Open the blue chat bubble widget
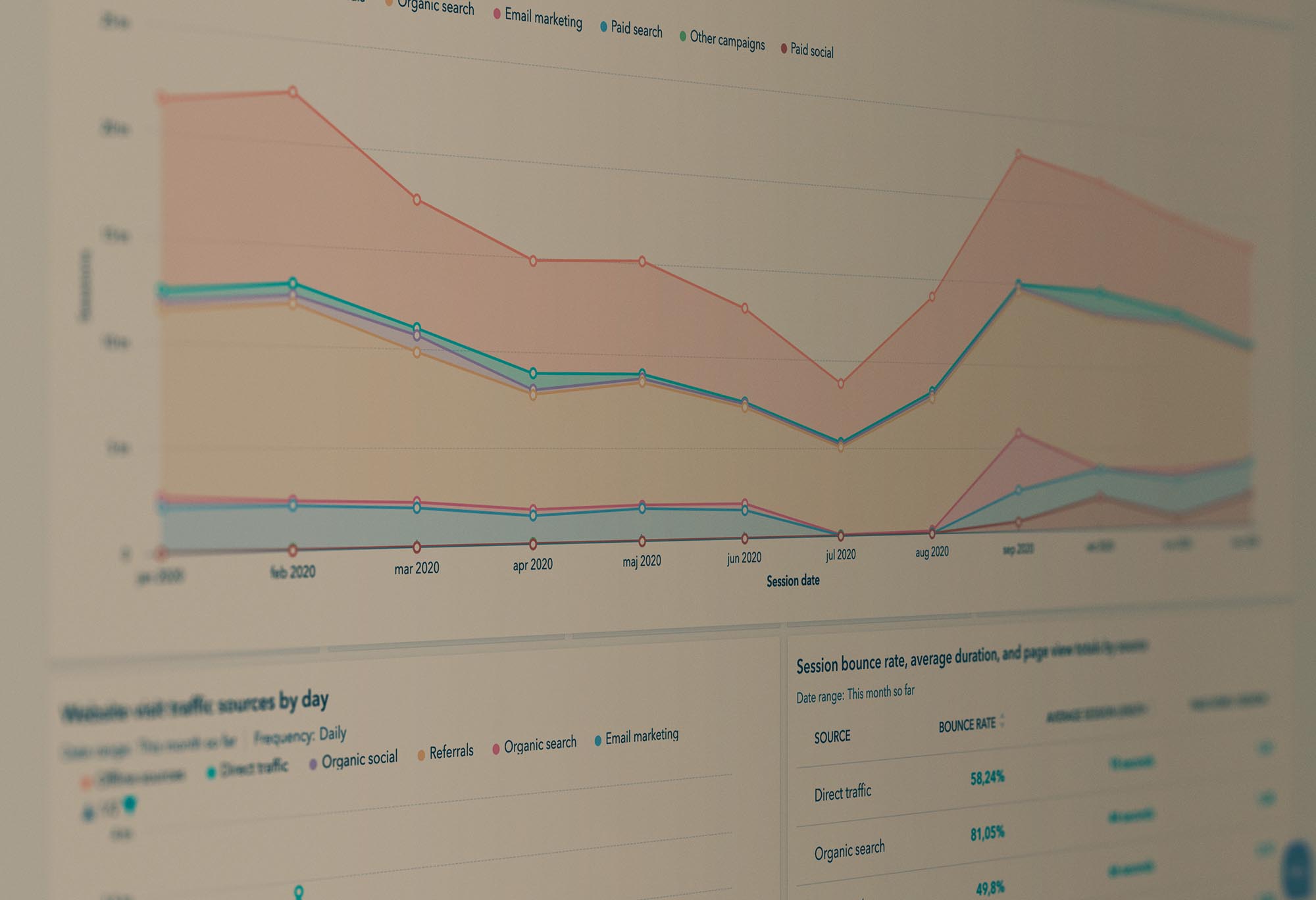The image size is (1316, 900). coord(1299,870)
